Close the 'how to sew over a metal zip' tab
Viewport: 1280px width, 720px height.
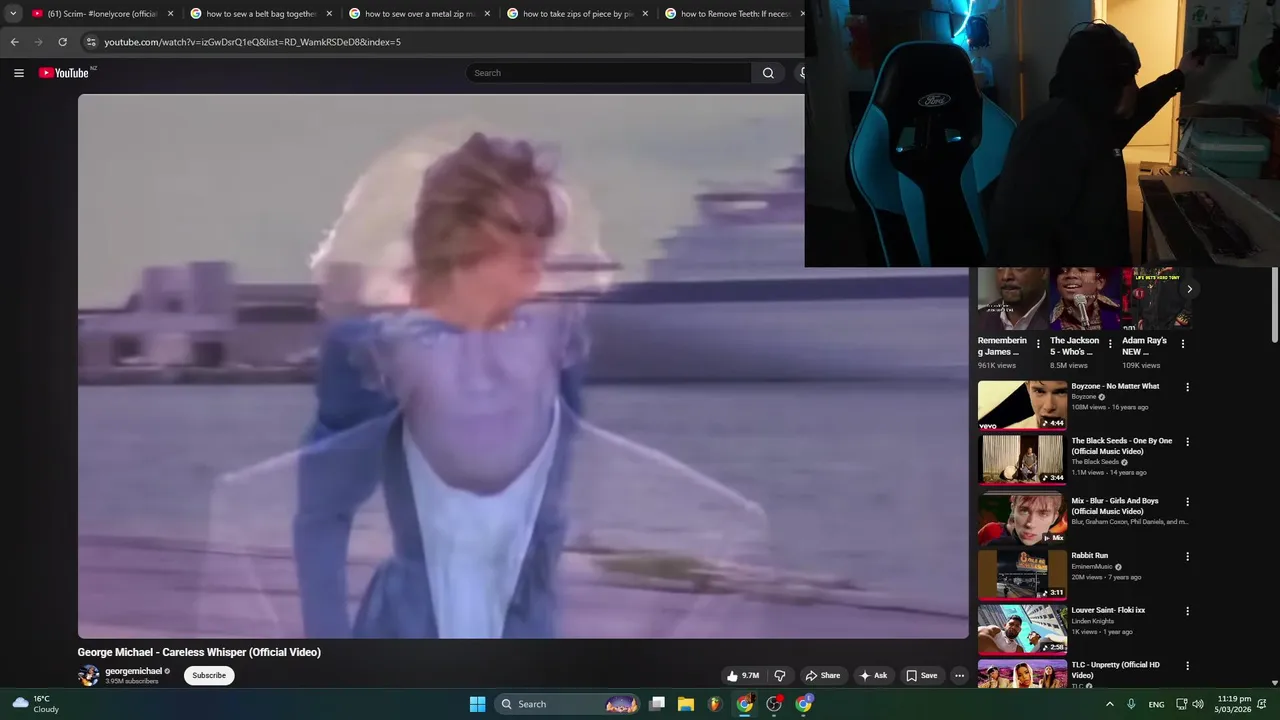click(487, 14)
